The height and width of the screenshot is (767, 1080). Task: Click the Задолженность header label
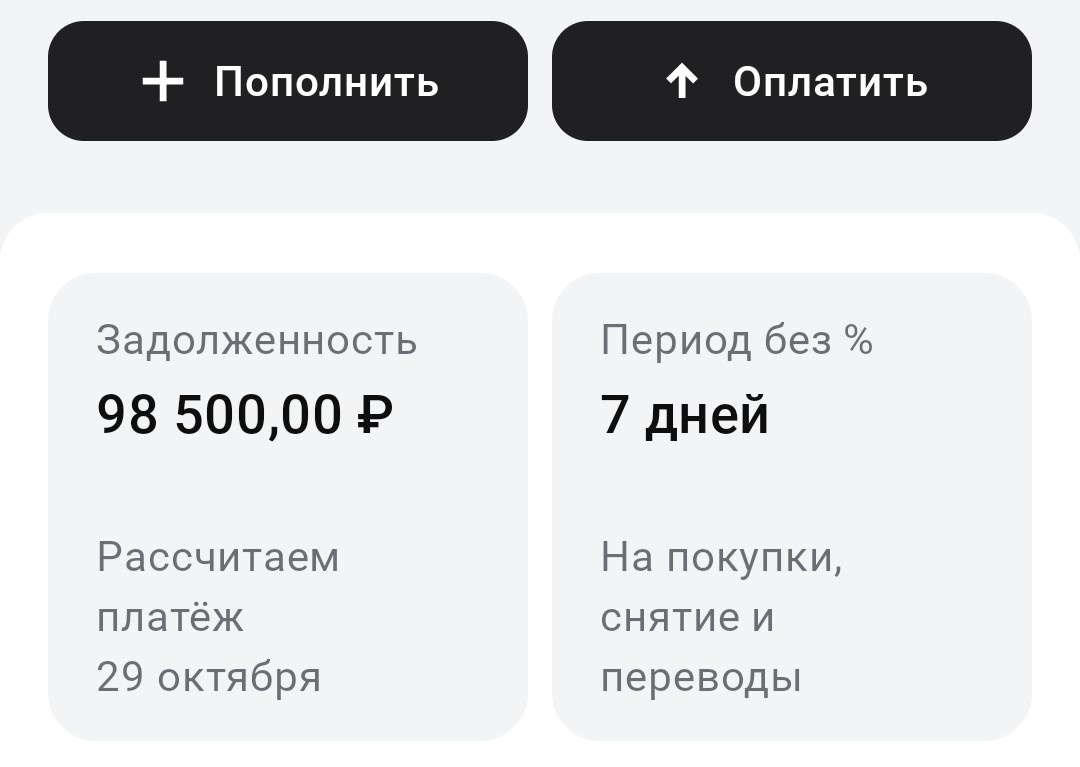tap(256, 341)
